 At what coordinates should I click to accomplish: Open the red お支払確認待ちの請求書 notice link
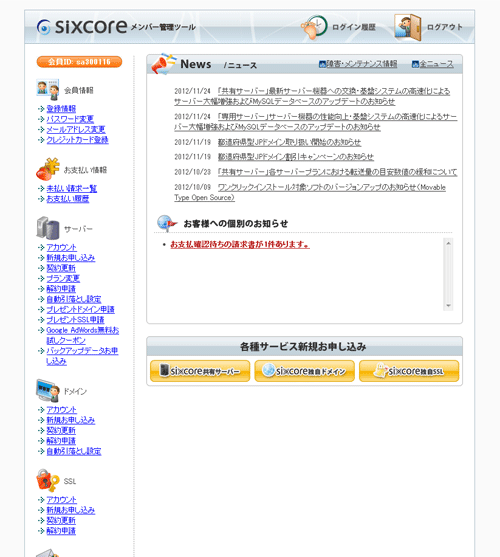click(x=240, y=244)
